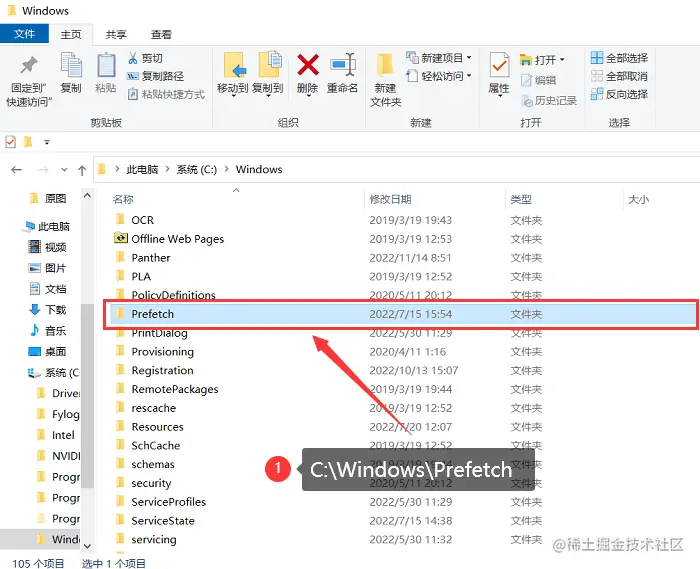Screen dimensions: 700x569
Task: Click quick access toolbar new folder icon
Action: click(x=28, y=142)
